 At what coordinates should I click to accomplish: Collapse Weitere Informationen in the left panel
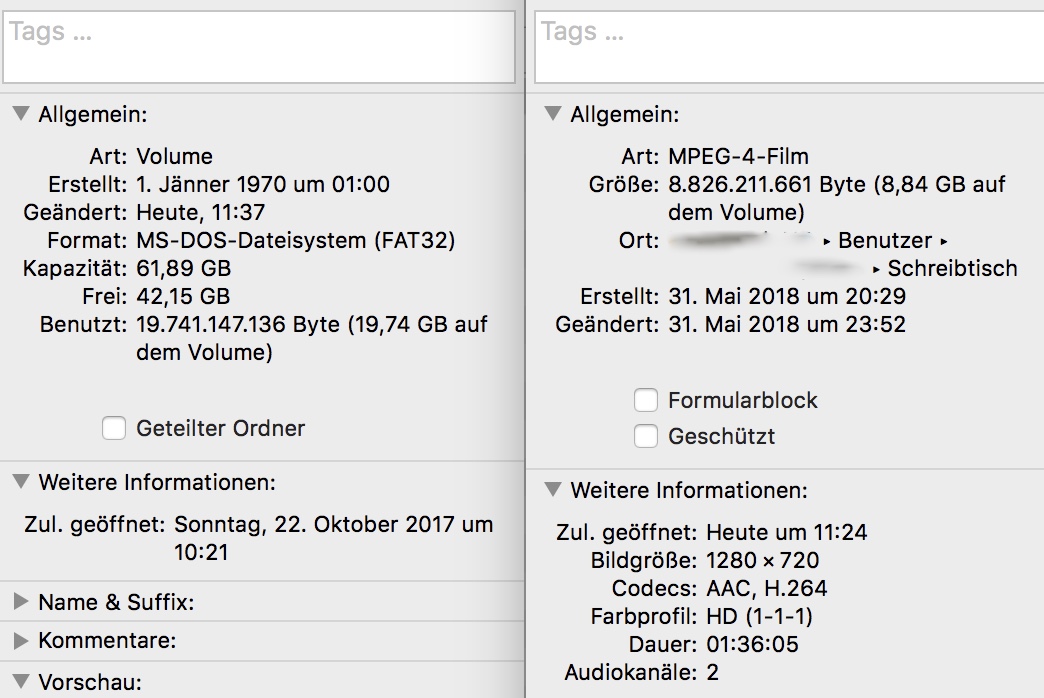tap(20, 482)
